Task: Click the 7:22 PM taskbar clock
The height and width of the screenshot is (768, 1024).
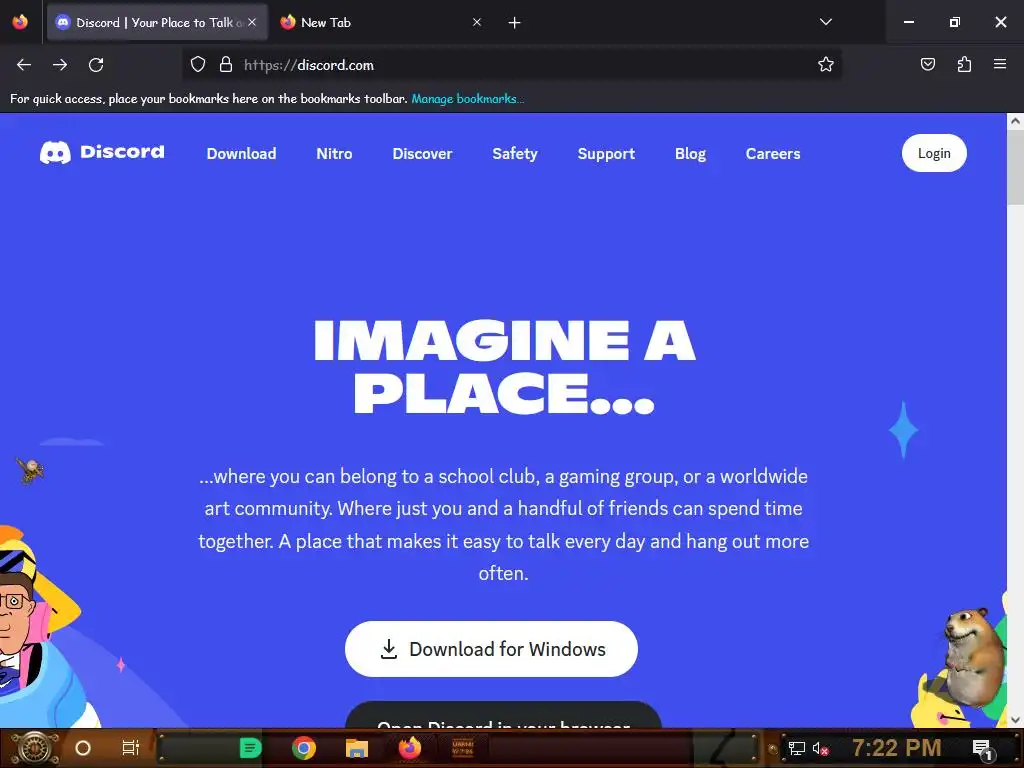Action: click(897, 748)
